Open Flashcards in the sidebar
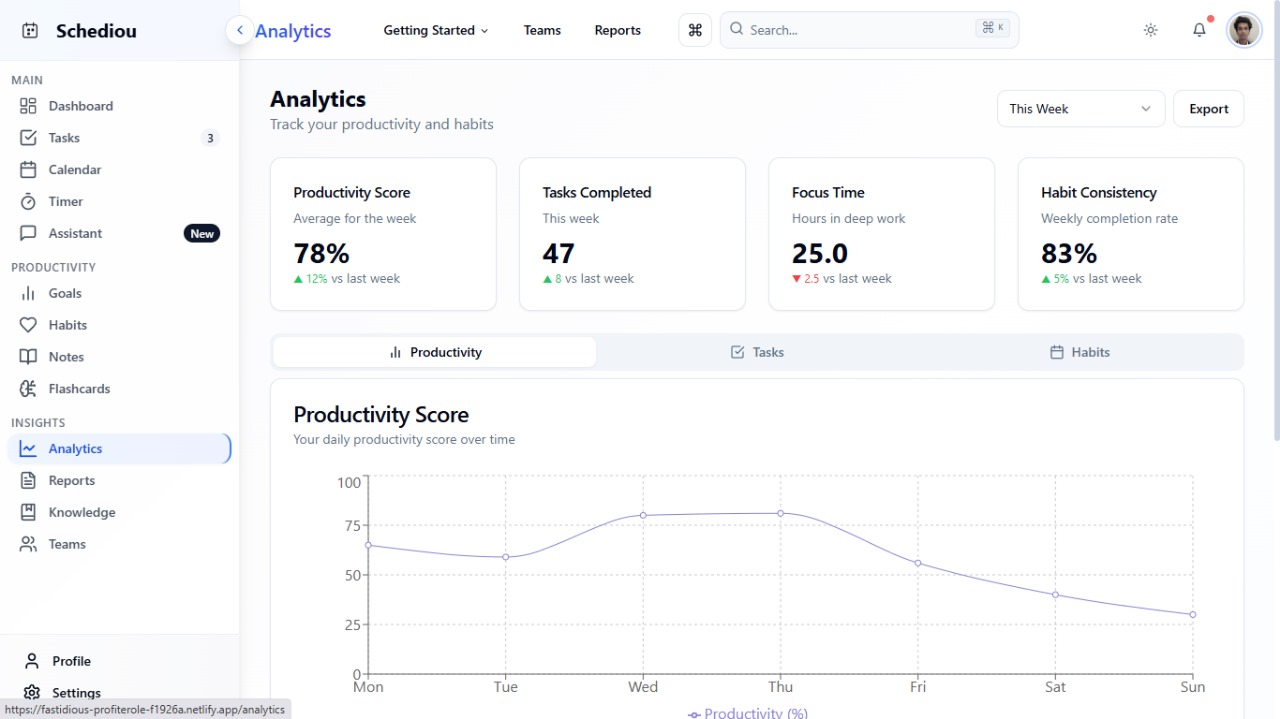The height and width of the screenshot is (719, 1280). coord(120,389)
